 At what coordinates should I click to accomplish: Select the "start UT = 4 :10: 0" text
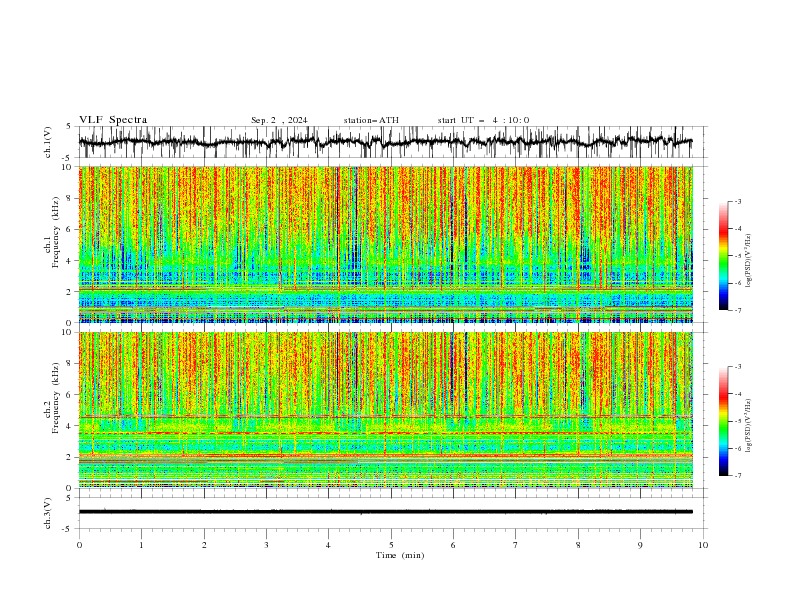pos(483,120)
